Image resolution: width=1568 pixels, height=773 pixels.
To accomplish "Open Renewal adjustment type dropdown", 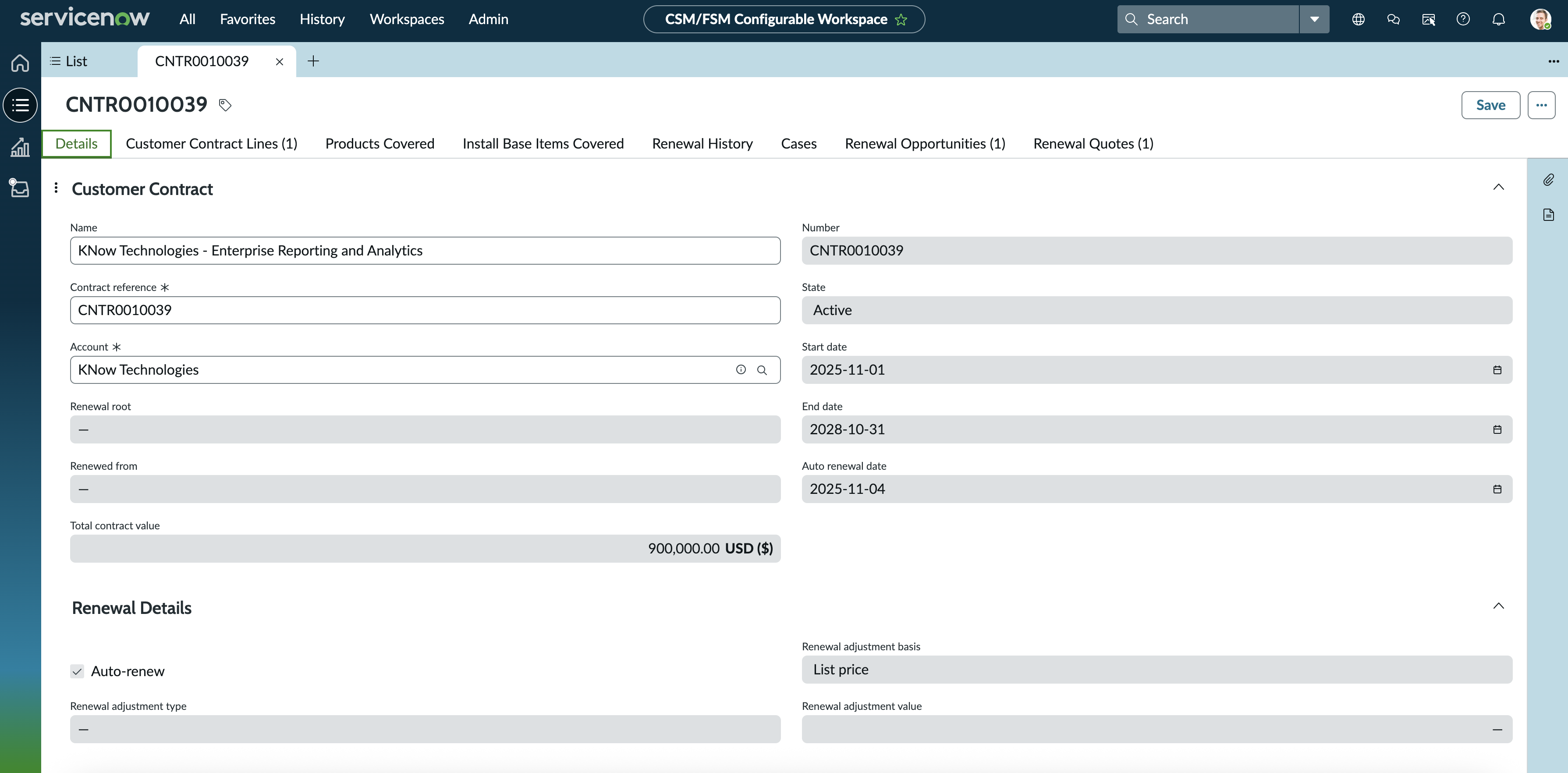I will [425, 729].
